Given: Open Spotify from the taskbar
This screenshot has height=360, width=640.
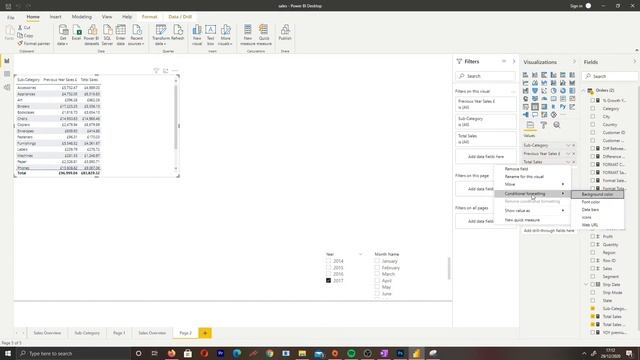Looking at the screenshot, I should coord(351,353).
